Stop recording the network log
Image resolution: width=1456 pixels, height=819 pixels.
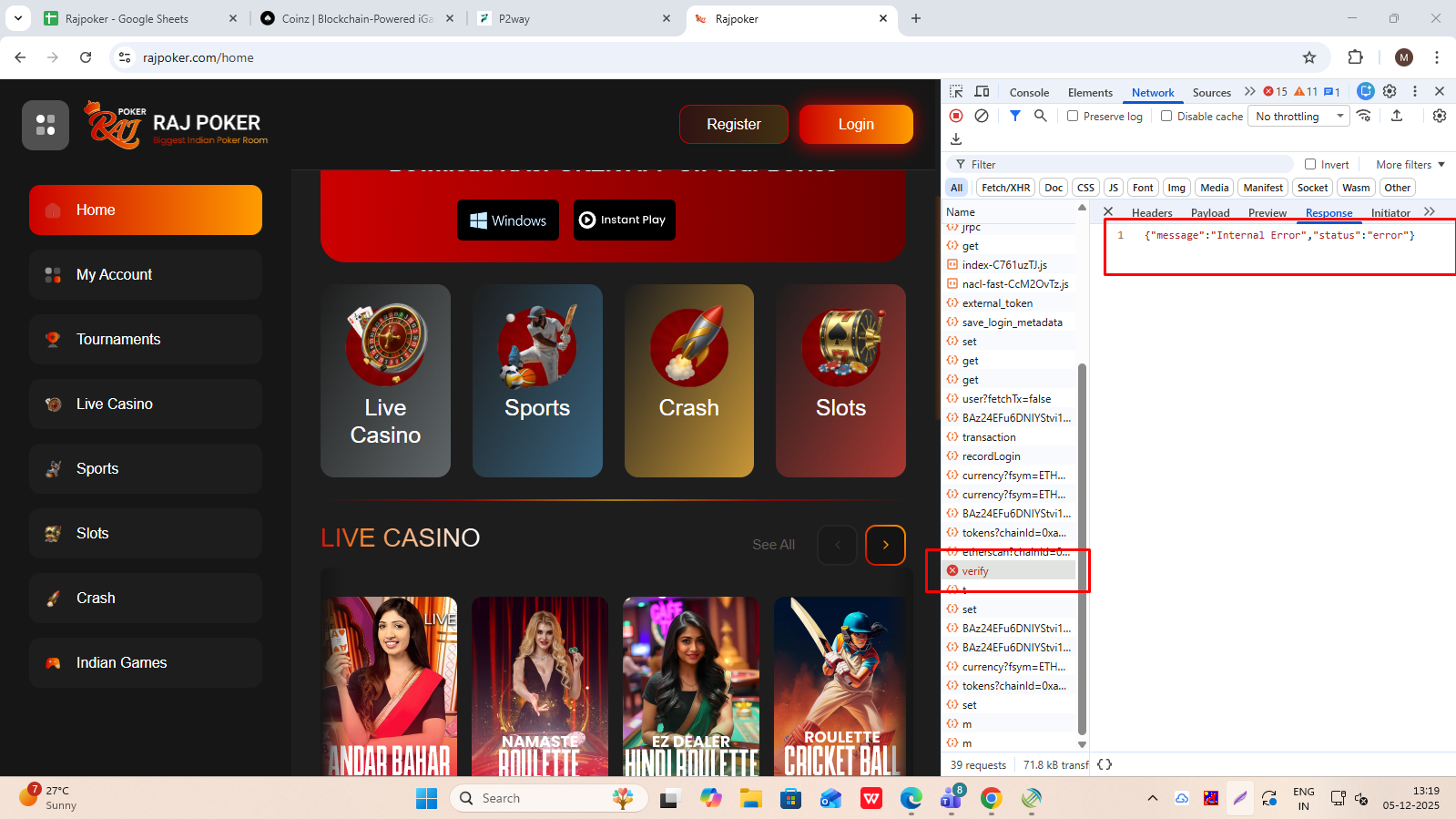tap(956, 116)
